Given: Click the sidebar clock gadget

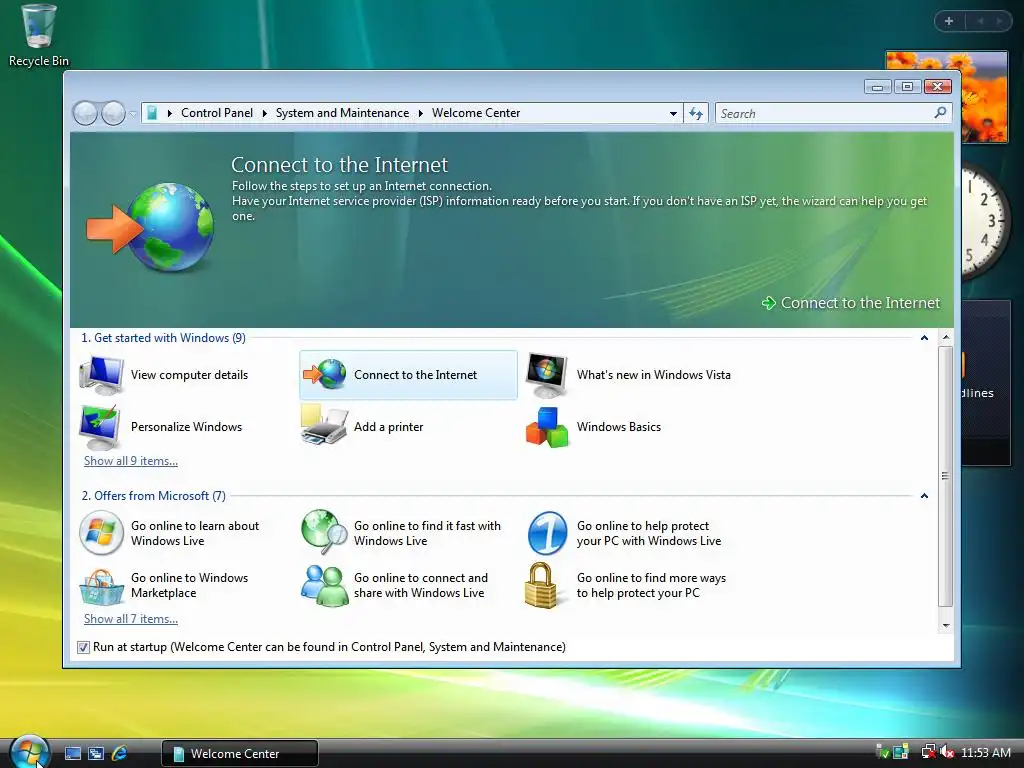Looking at the screenshot, I should [985, 221].
